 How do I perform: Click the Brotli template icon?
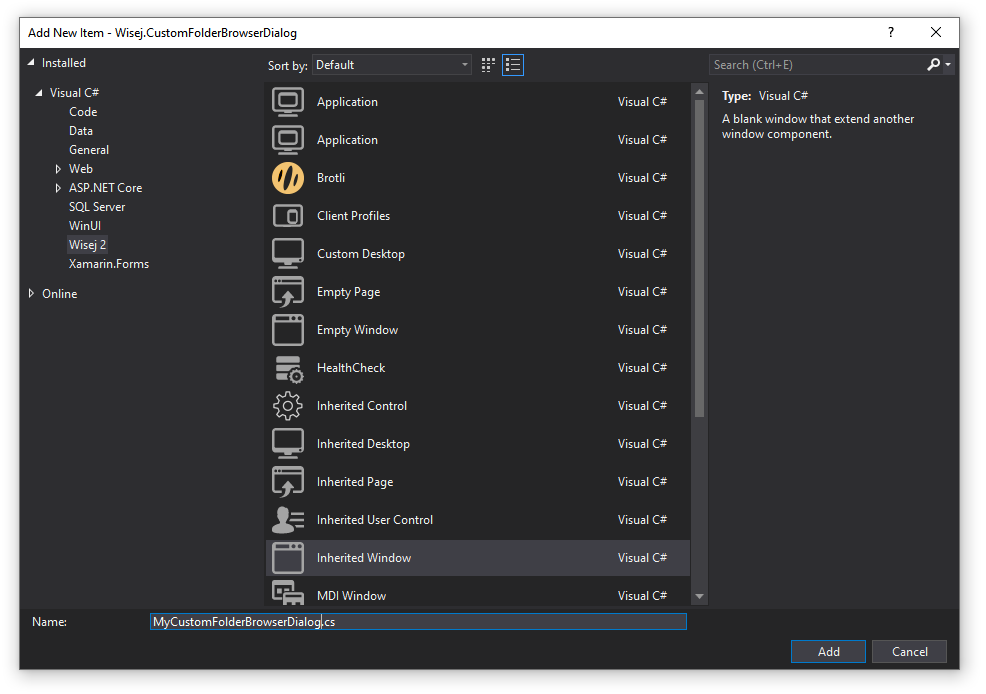tap(288, 178)
